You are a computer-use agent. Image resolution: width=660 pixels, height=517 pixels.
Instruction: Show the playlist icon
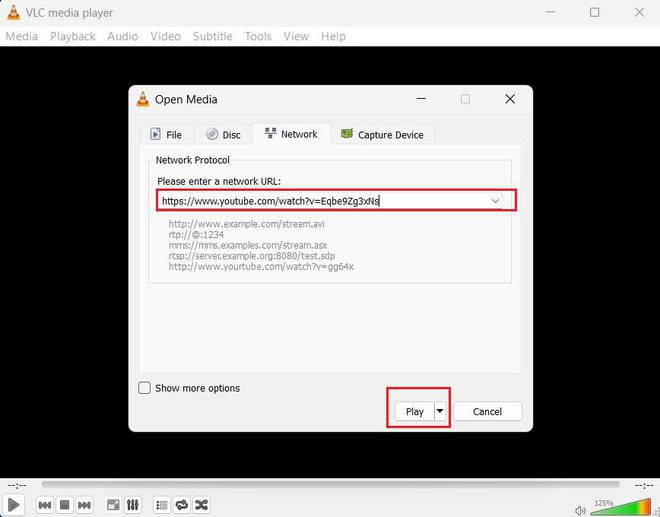click(x=162, y=505)
